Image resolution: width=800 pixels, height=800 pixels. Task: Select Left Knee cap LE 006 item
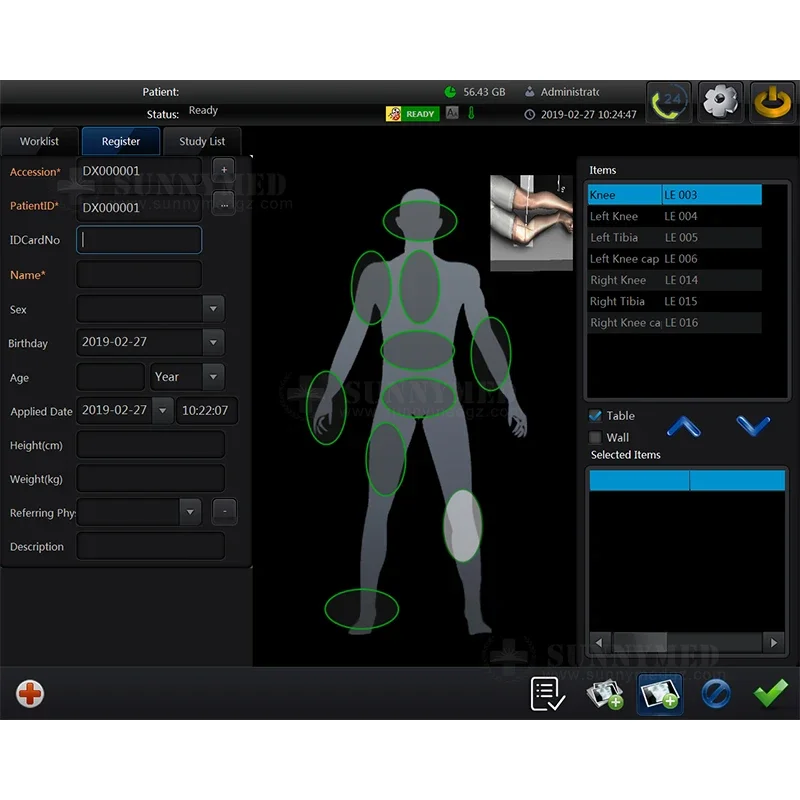pyautogui.click(x=674, y=259)
